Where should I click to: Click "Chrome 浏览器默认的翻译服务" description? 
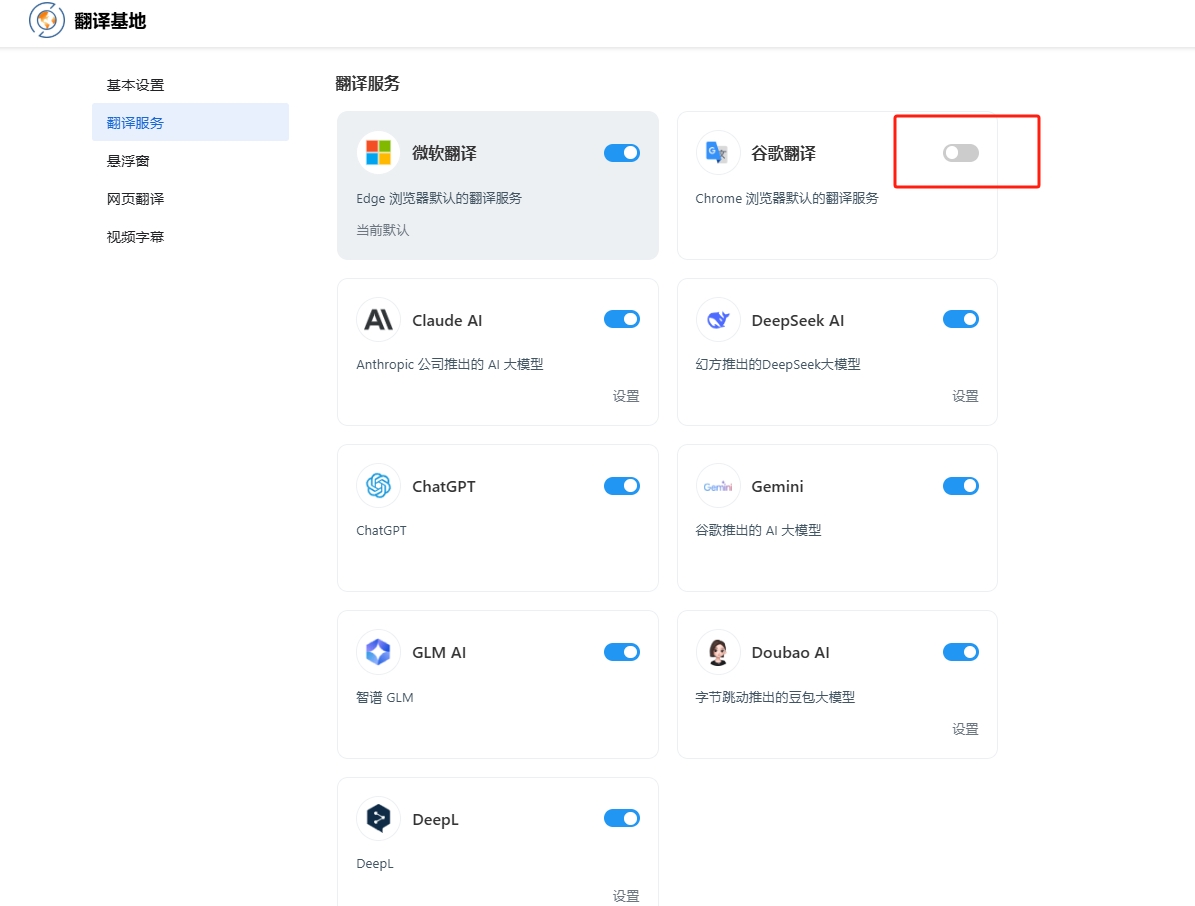[x=787, y=198]
